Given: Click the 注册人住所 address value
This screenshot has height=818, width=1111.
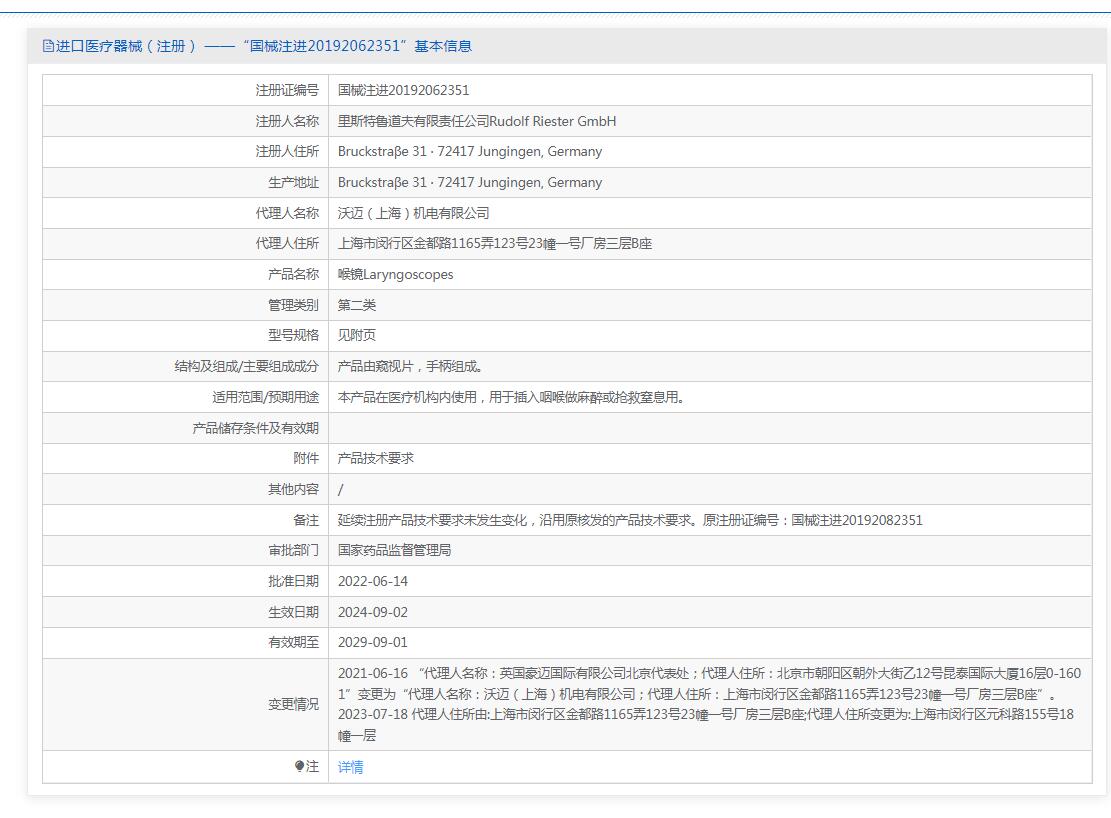Looking at the screenshot, I should point(470,152).
